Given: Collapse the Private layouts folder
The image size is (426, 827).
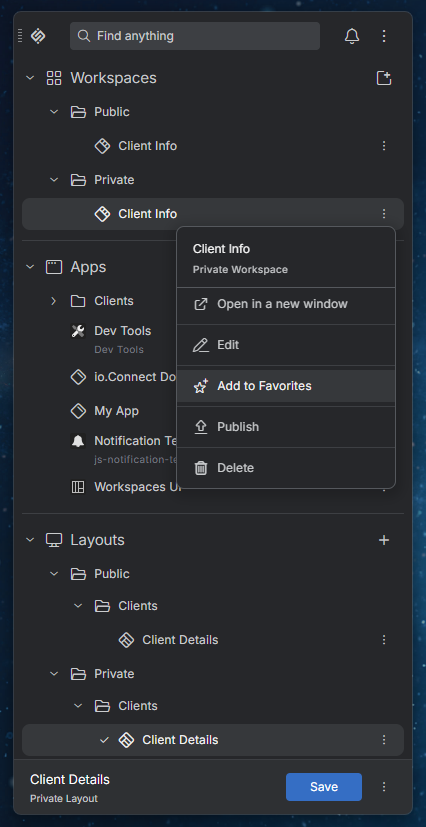Looking at the screenshot, I should pos(54,674).
